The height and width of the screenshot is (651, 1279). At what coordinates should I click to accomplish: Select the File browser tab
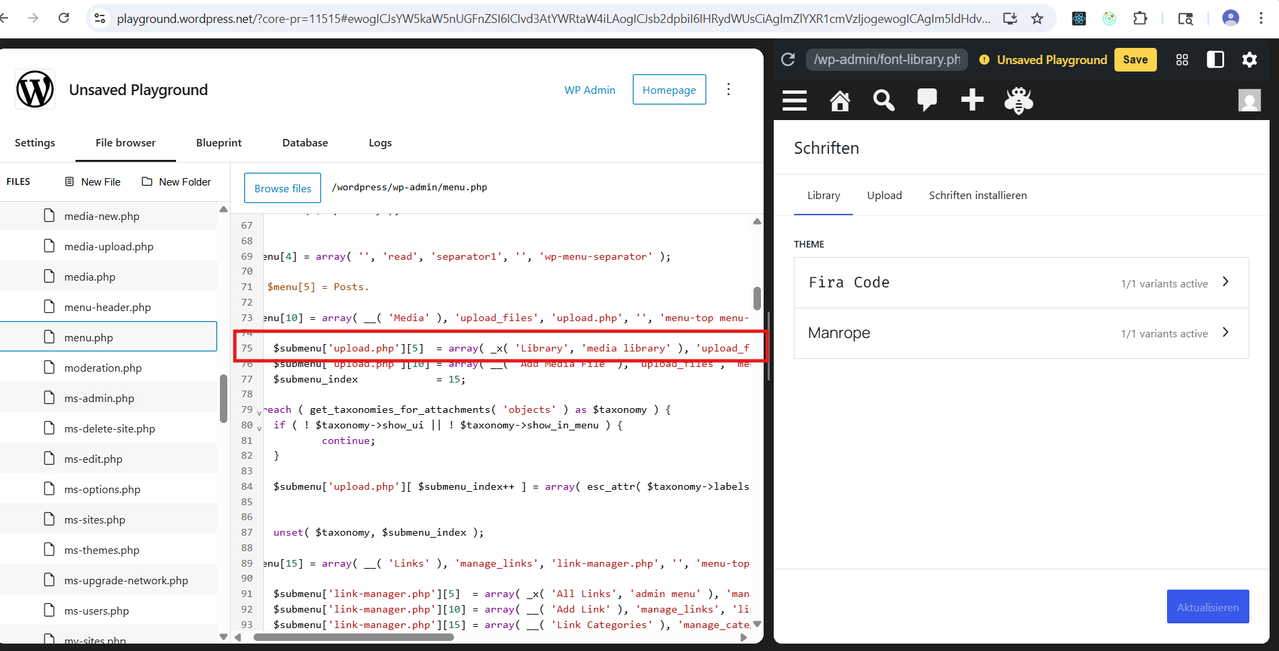(126, 143)
